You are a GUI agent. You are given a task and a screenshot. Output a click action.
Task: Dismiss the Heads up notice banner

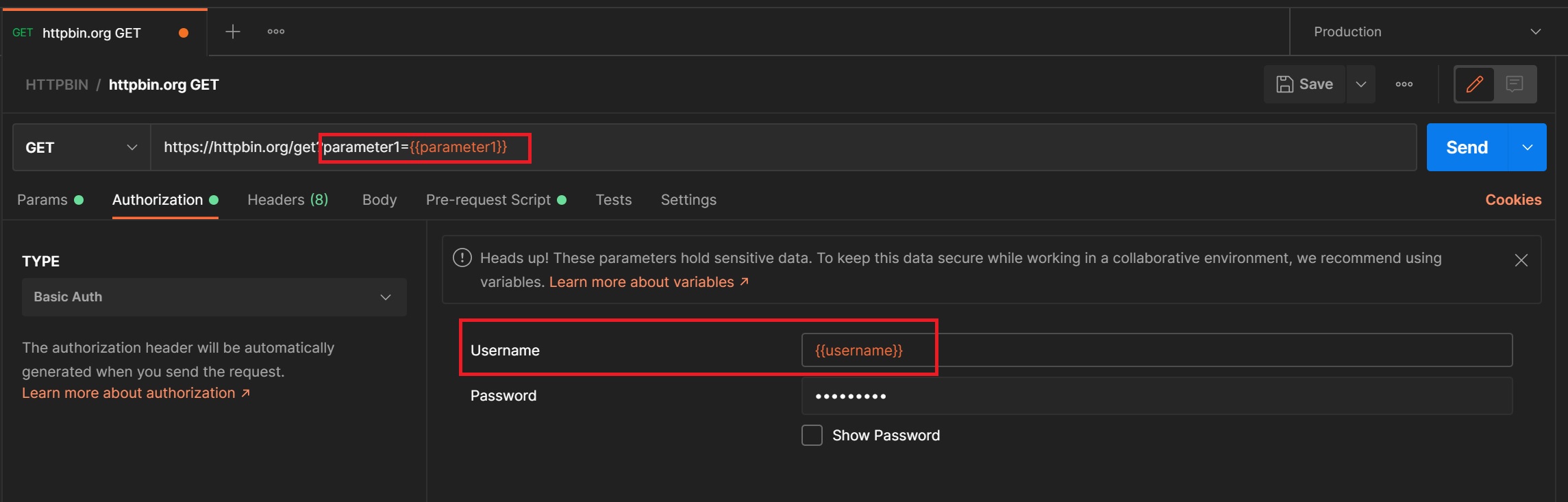(1521, 260)
